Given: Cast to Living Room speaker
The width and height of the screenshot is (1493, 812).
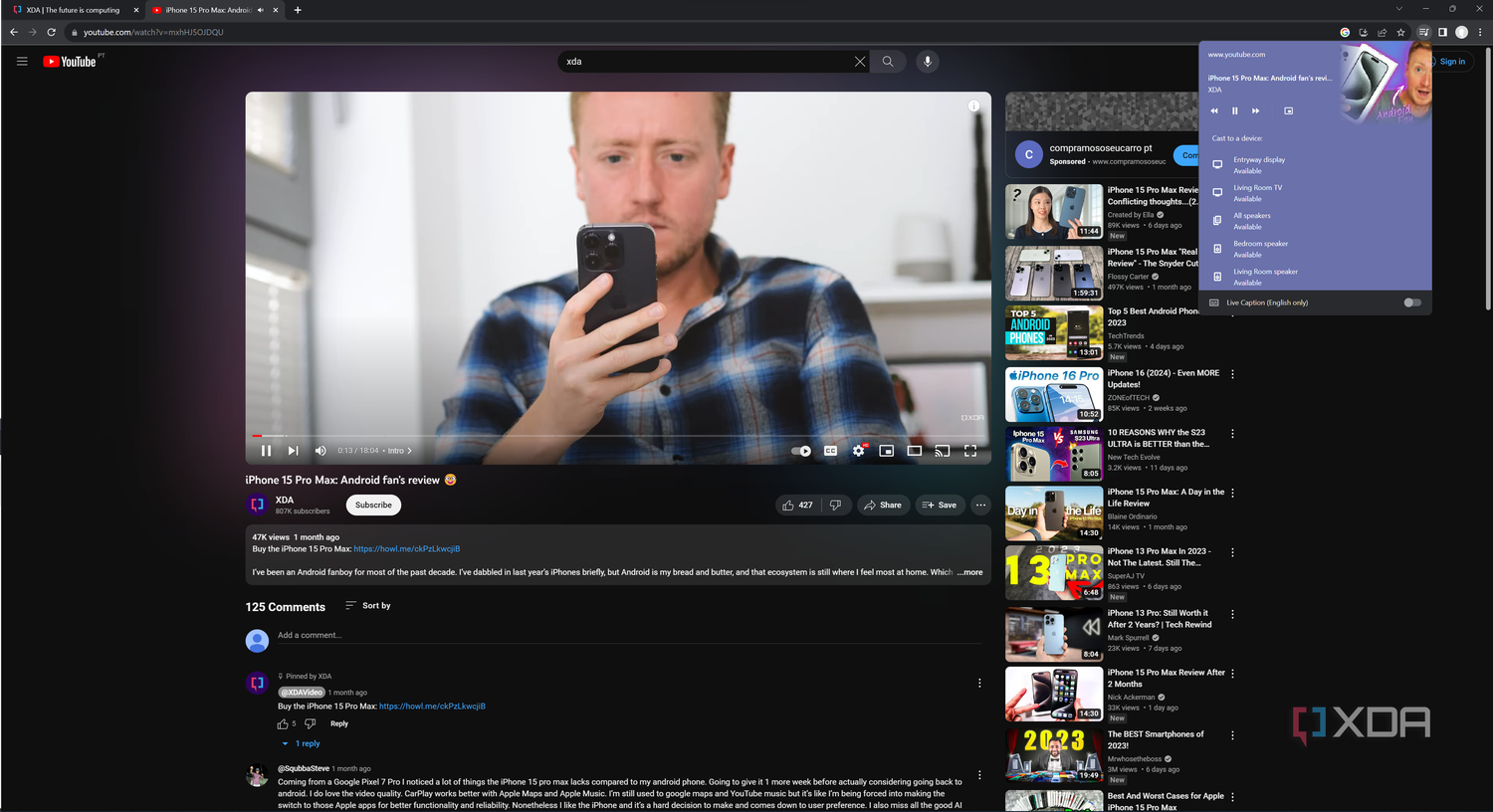Looking at the screenshot, I should (x=1315, y=277).
